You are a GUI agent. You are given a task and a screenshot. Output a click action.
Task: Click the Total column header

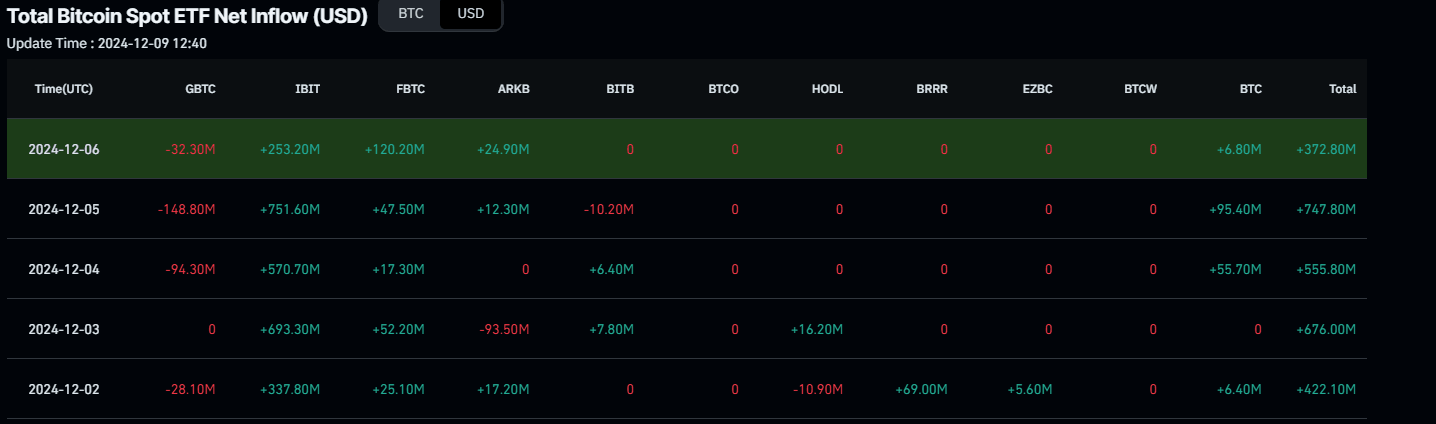[x=1342, y=89]
